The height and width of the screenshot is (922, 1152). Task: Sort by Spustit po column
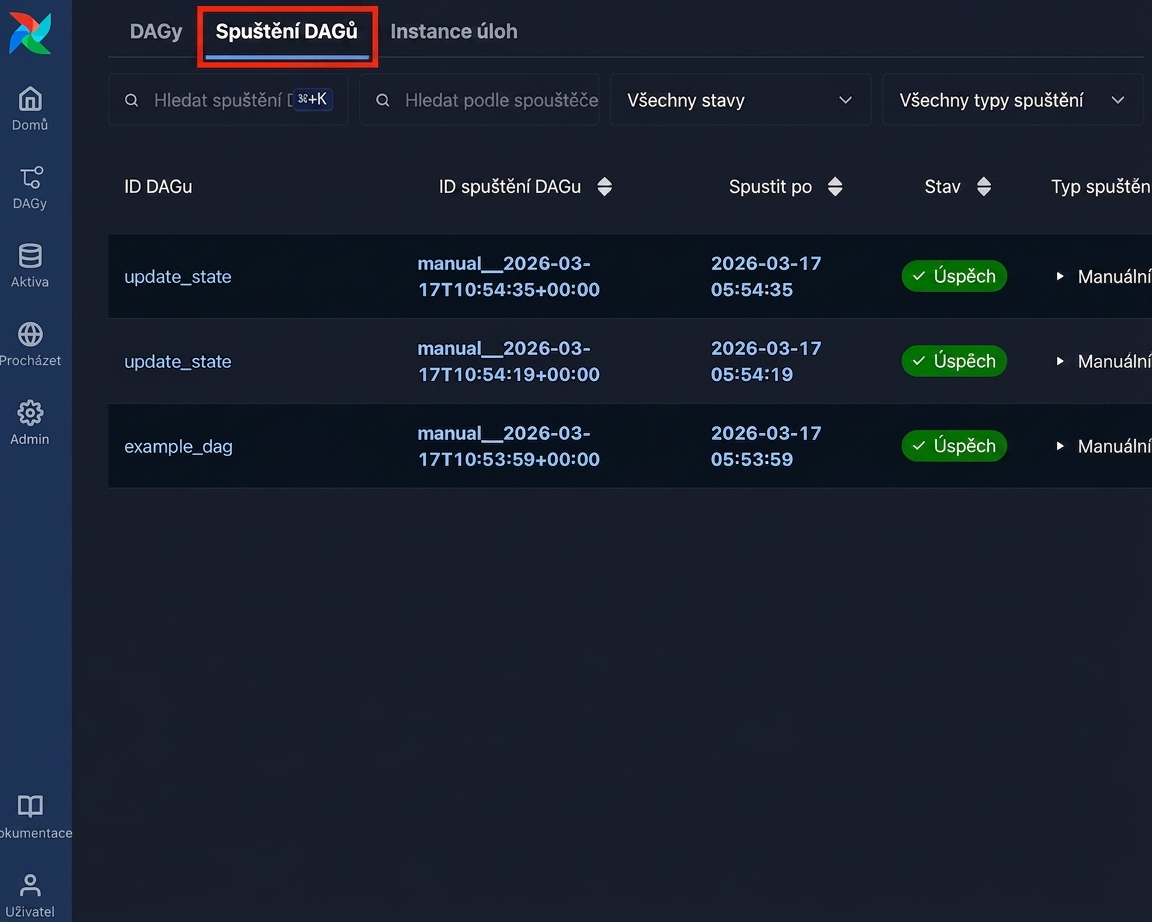tap(835, 187)
